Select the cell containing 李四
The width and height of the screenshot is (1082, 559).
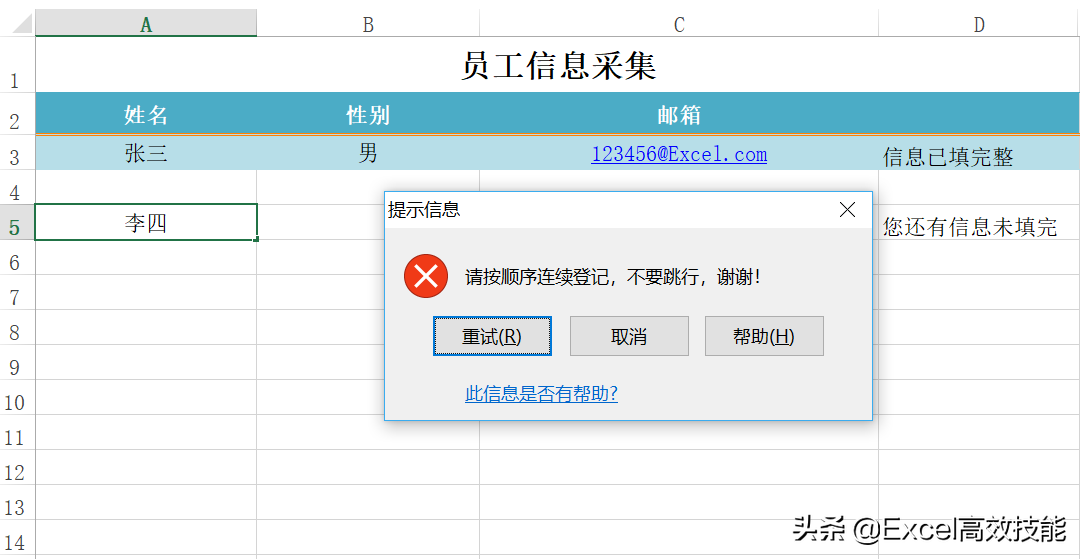point(146,222)
